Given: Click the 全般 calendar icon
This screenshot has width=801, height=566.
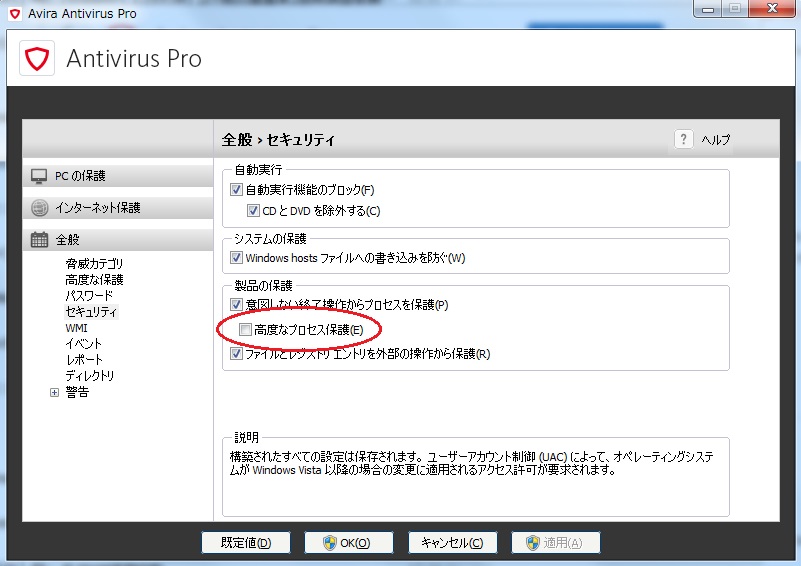Looking at the screenshot, I should click(39, 240).
